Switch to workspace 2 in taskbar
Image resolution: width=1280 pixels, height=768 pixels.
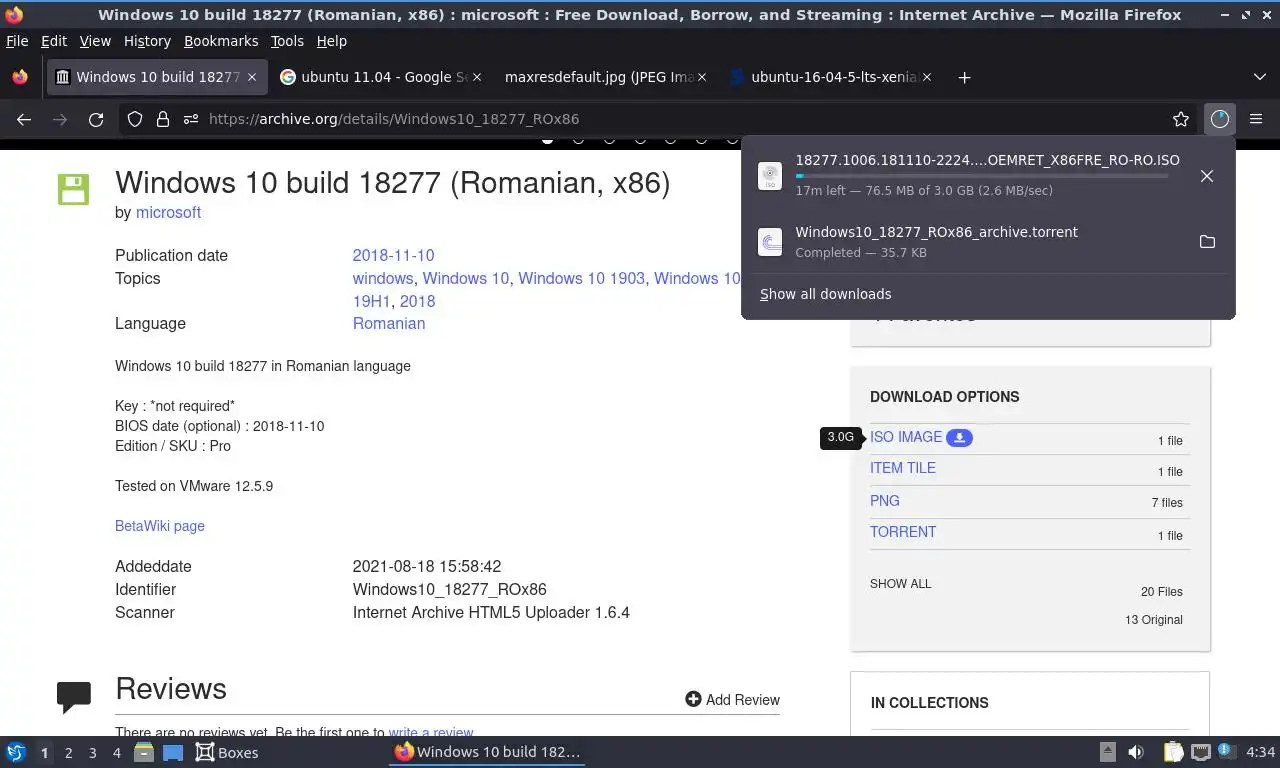68,752
